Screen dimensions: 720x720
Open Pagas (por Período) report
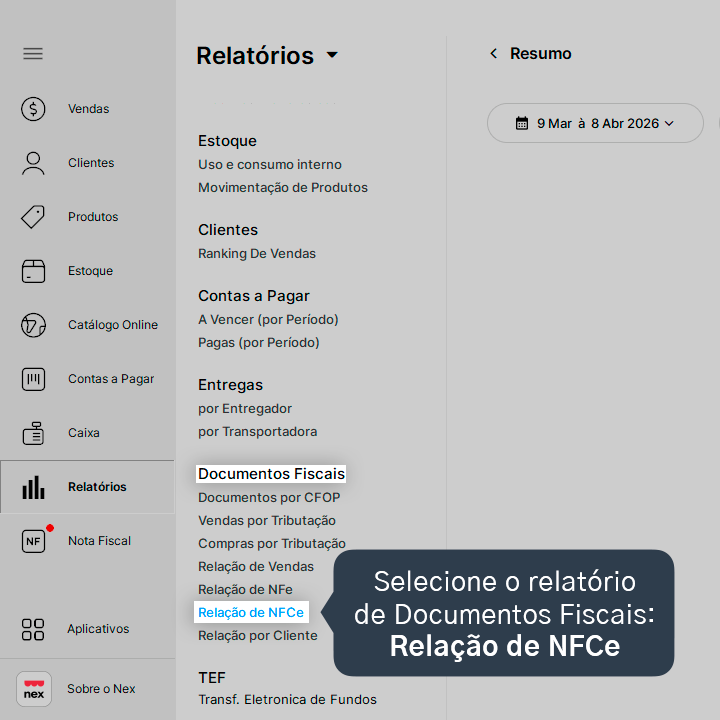pyautogui.click(x=259, y=343)
